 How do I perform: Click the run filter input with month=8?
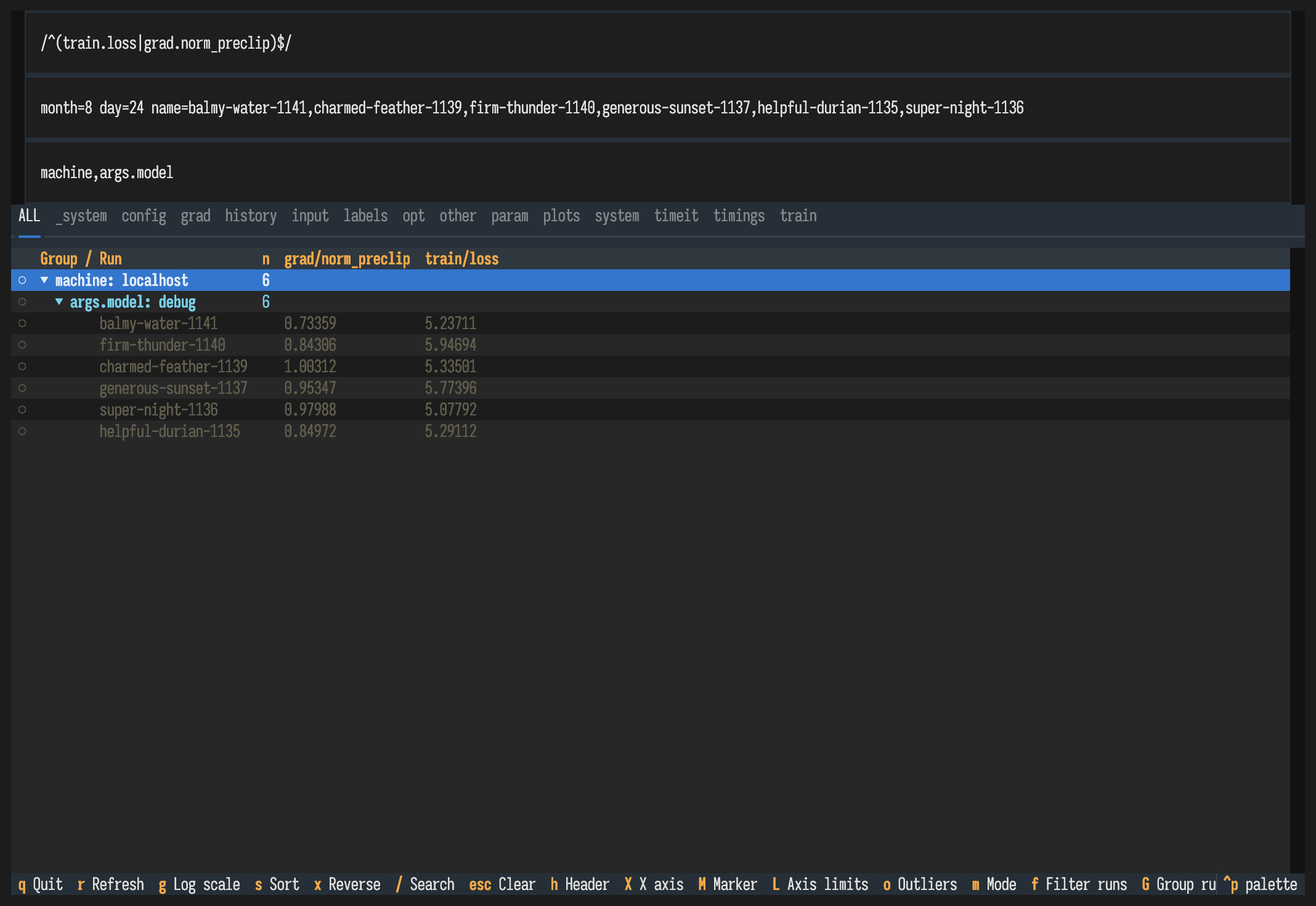pos(657,108)
